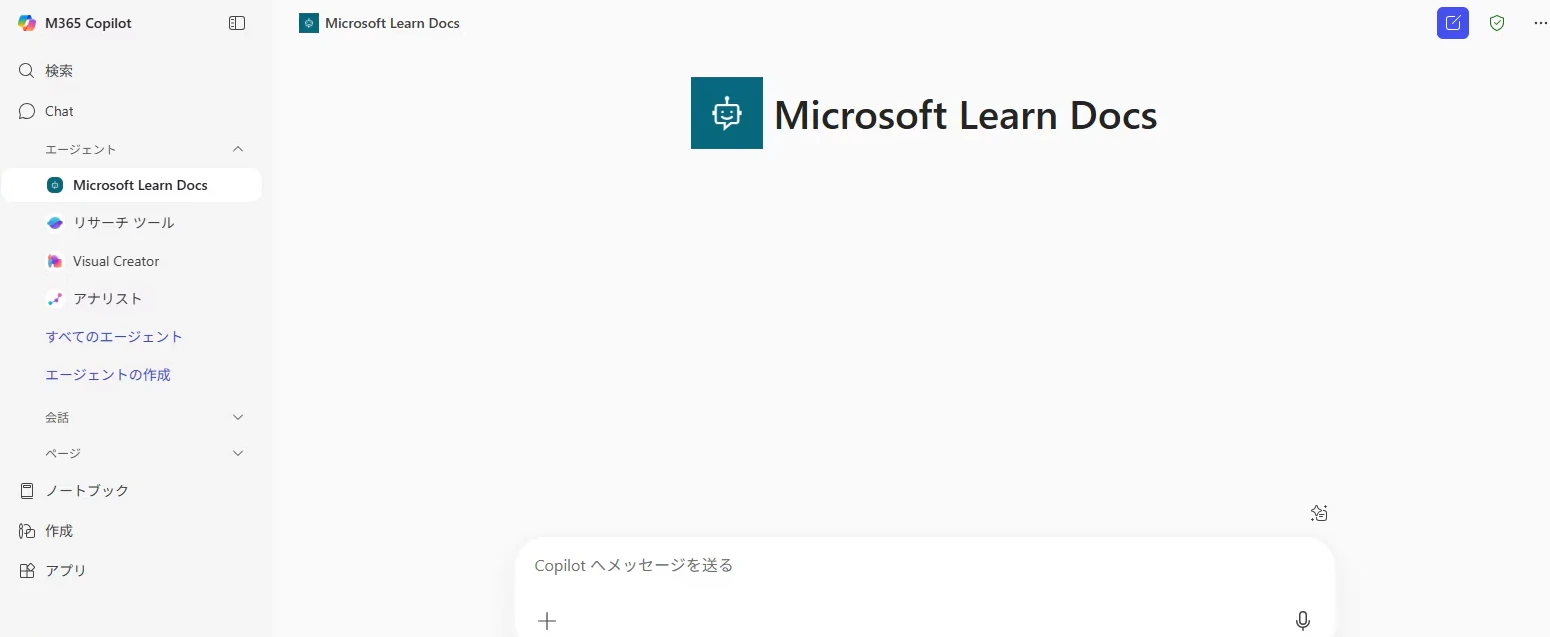Expand the ページ section chevron
1550x637 pixels.
[238, 453]
